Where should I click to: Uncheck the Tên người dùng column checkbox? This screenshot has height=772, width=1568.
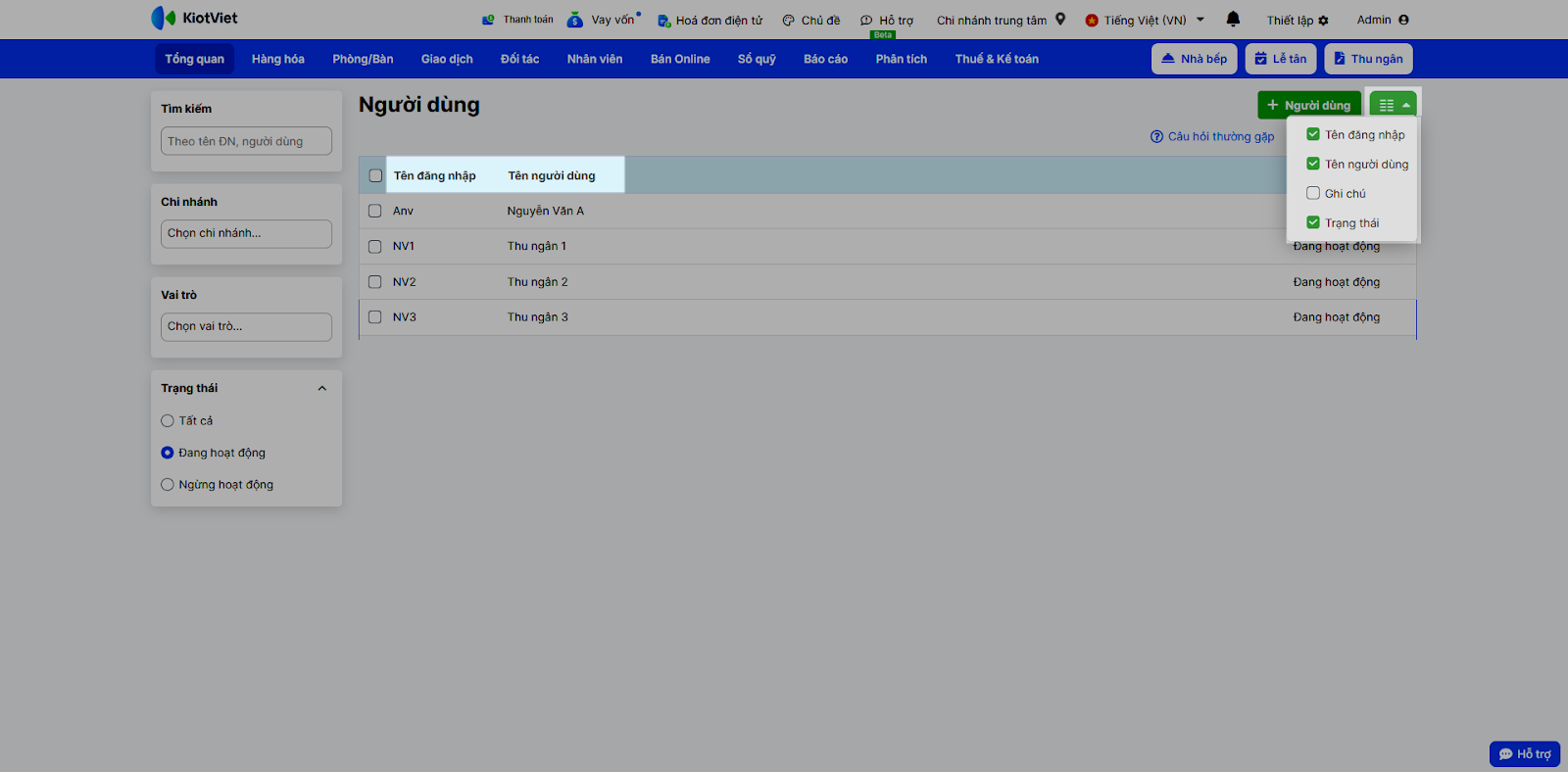1313,164
